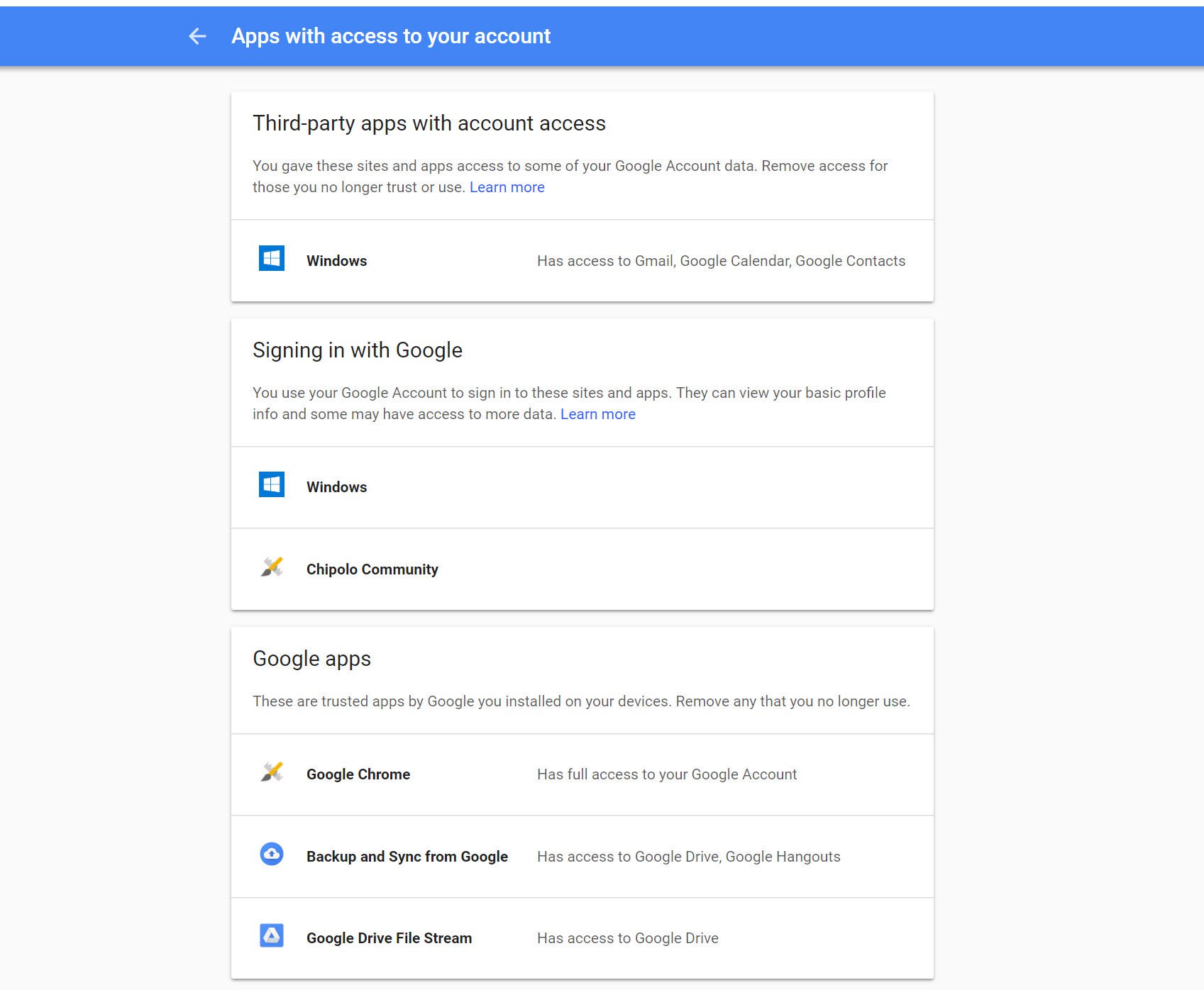1204x990 pixels.
Task: Open Google Drive File Stream entry
Action: [x=582, y=938]
